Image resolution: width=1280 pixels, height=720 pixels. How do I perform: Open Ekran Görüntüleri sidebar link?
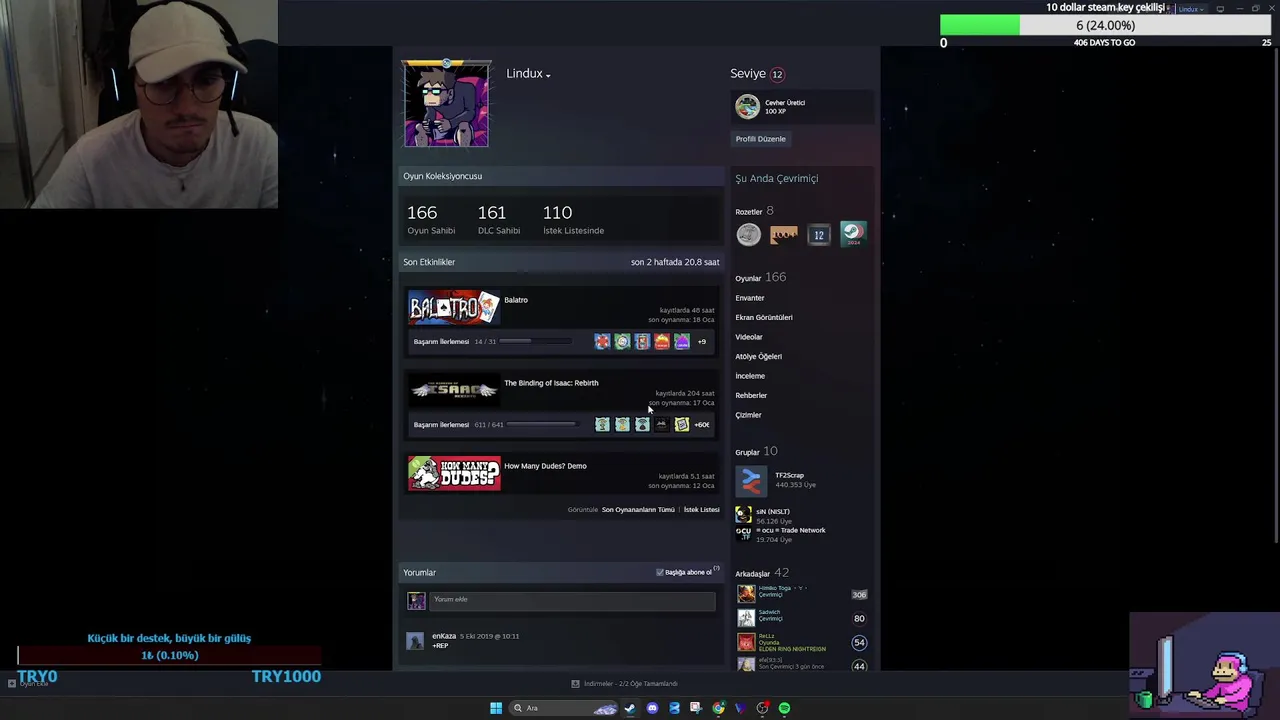click(x=764, y=318)
